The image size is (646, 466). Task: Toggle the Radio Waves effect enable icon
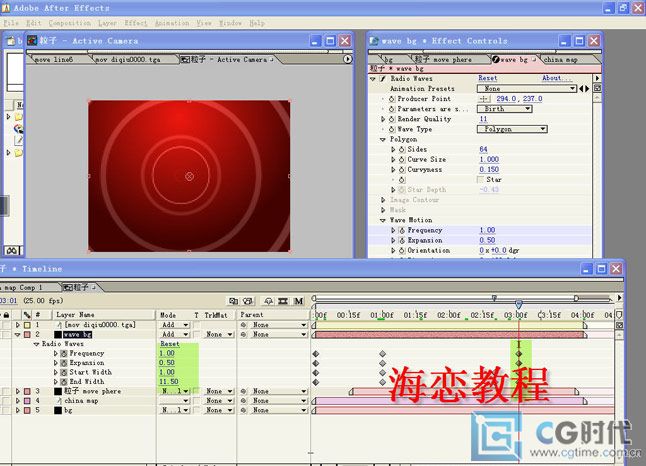coord(382,78)
